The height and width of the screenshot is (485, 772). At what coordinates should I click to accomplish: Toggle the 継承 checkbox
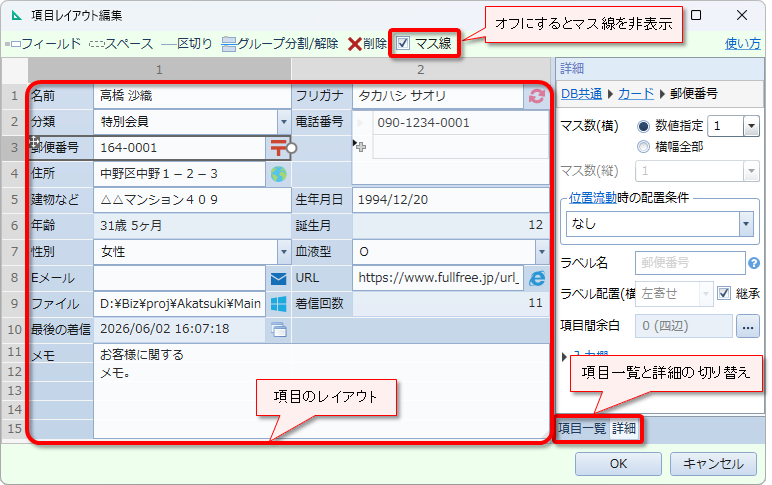(723, 293)
